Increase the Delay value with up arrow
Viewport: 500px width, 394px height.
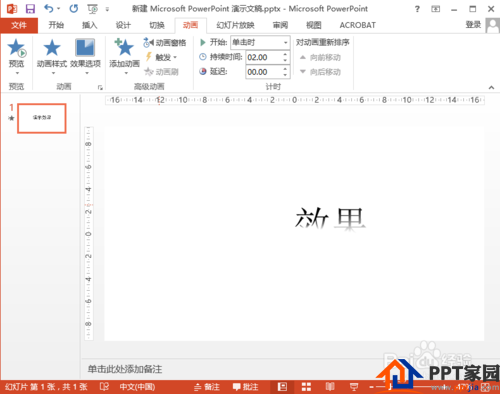tap(285, 69)
